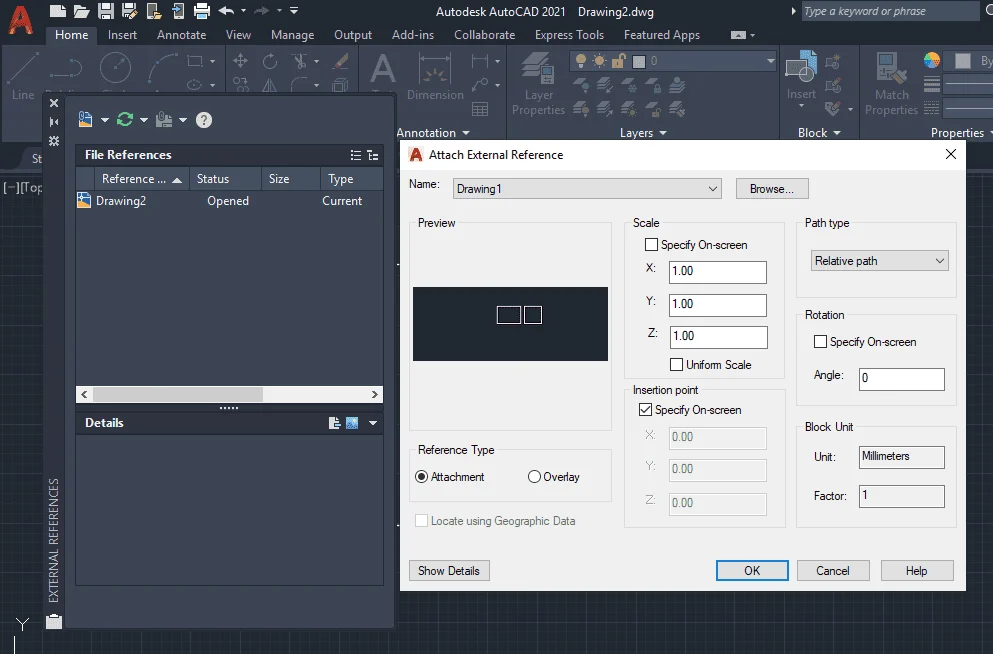The height and width of the screenshot is (654, 993).
Task: Click the Scale X value field
Action: (x=718, y=272)
